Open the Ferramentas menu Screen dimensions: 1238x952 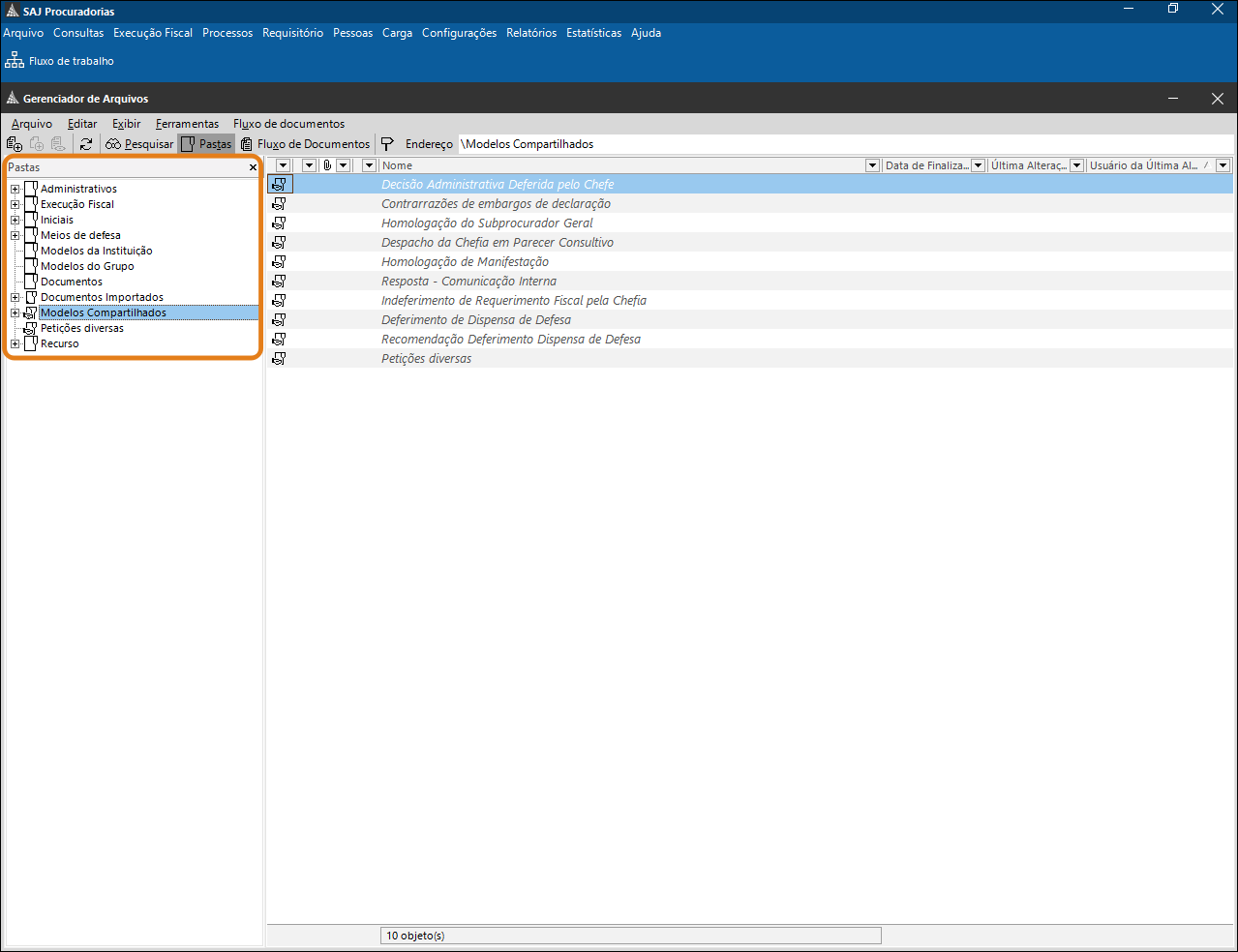[187, 124]
